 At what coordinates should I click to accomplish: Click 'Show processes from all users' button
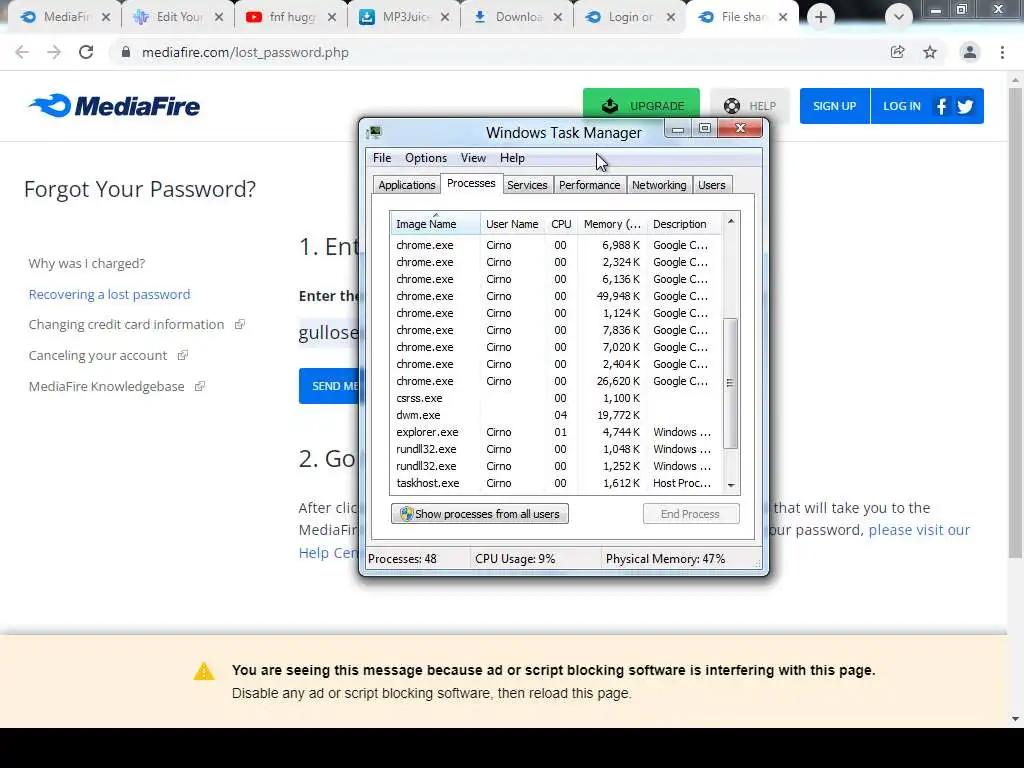coord(480,514)
